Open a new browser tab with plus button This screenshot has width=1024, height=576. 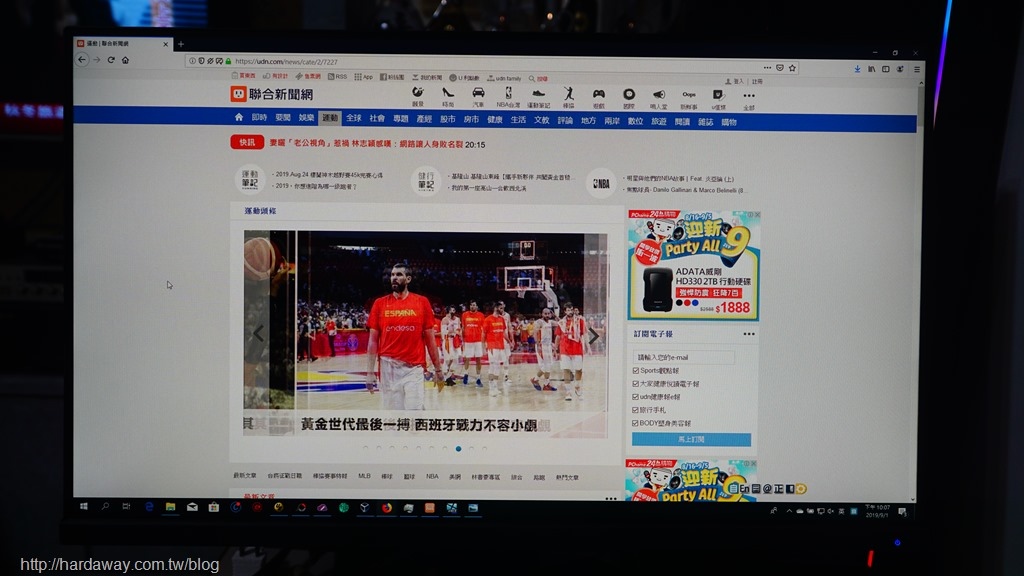(181, 44)
